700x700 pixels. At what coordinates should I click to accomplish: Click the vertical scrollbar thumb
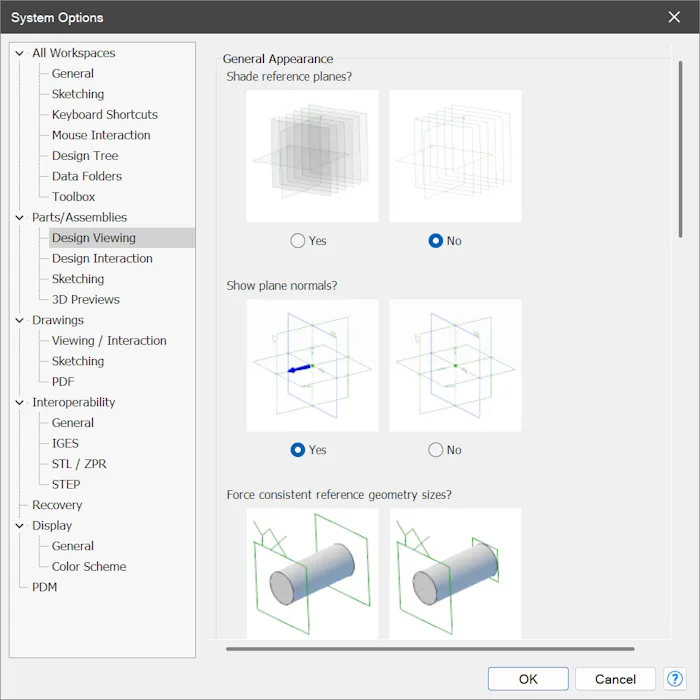coord(680,150)
